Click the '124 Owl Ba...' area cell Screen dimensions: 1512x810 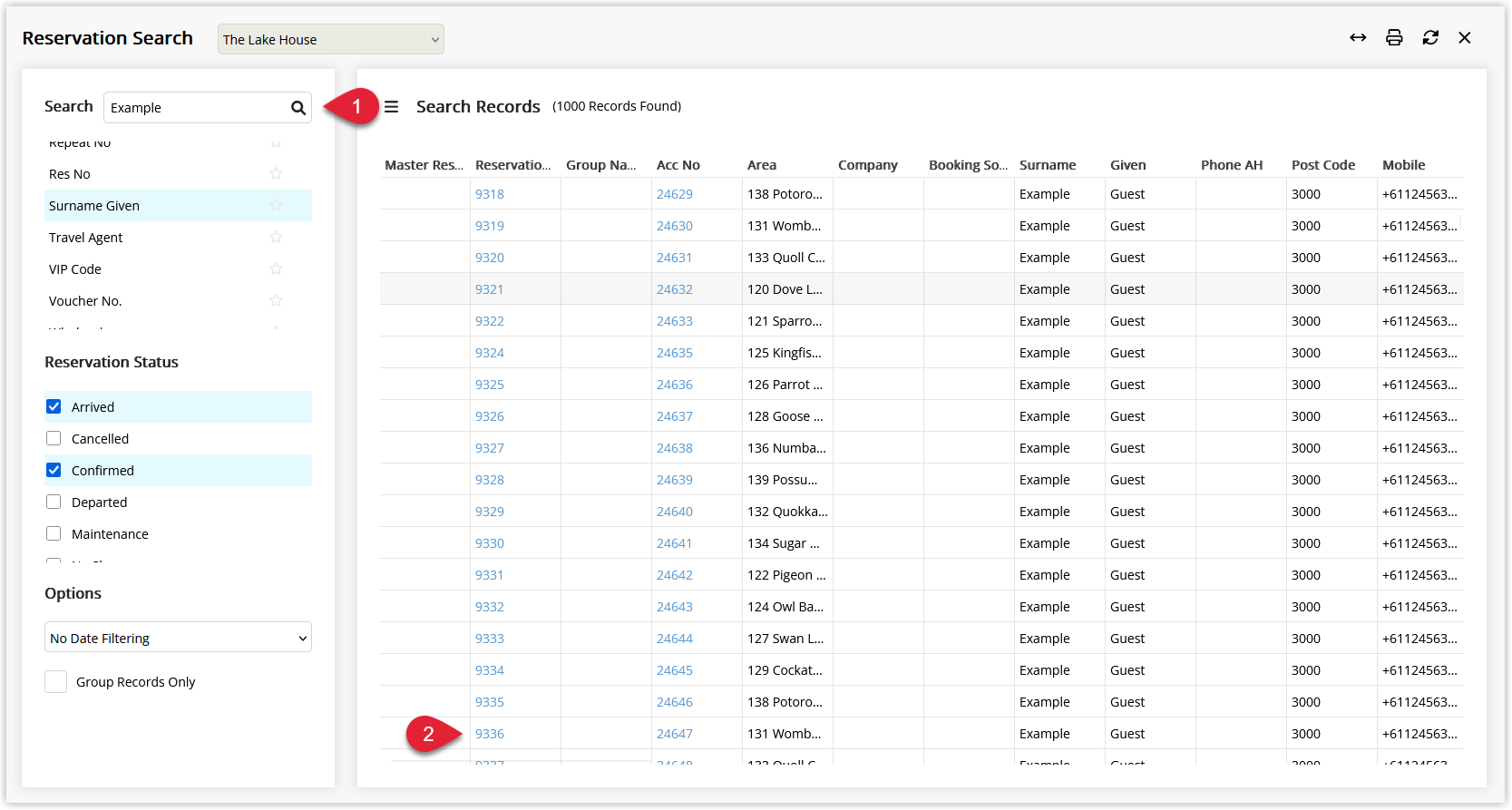pyautogui.click(x=785, y=607)
